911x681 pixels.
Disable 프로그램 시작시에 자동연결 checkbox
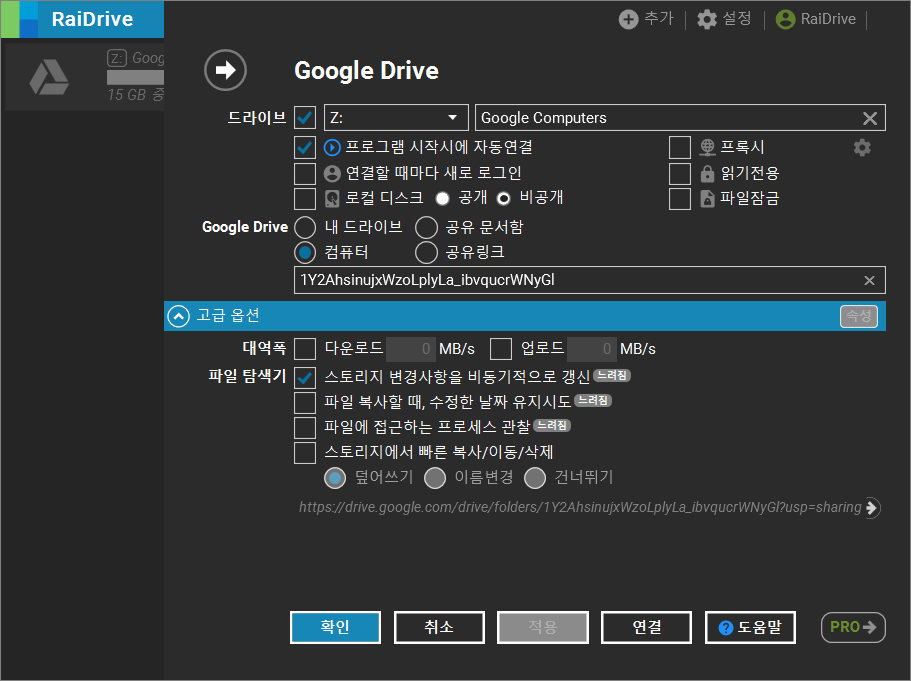[304, 148]
